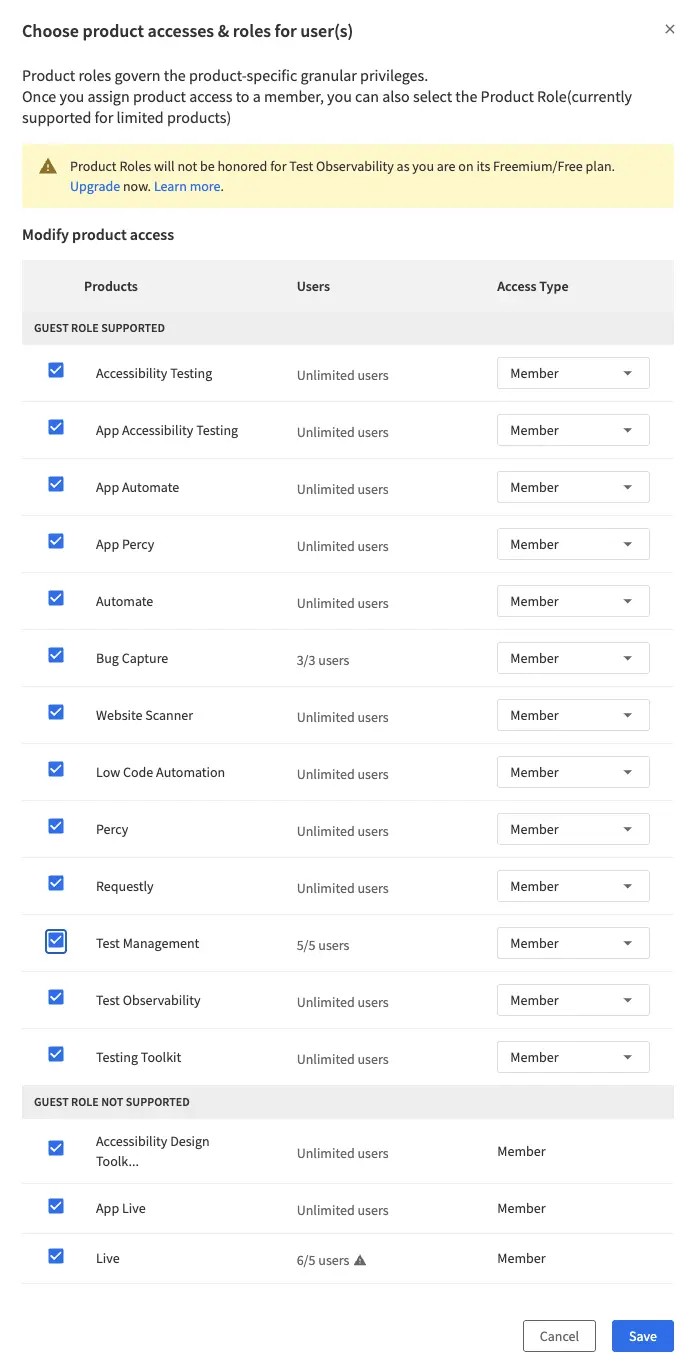This screenshot has height=1368, width=696.
Task: Open the Member dropdown for Test Observability
Action: [x=573, y=1000]
